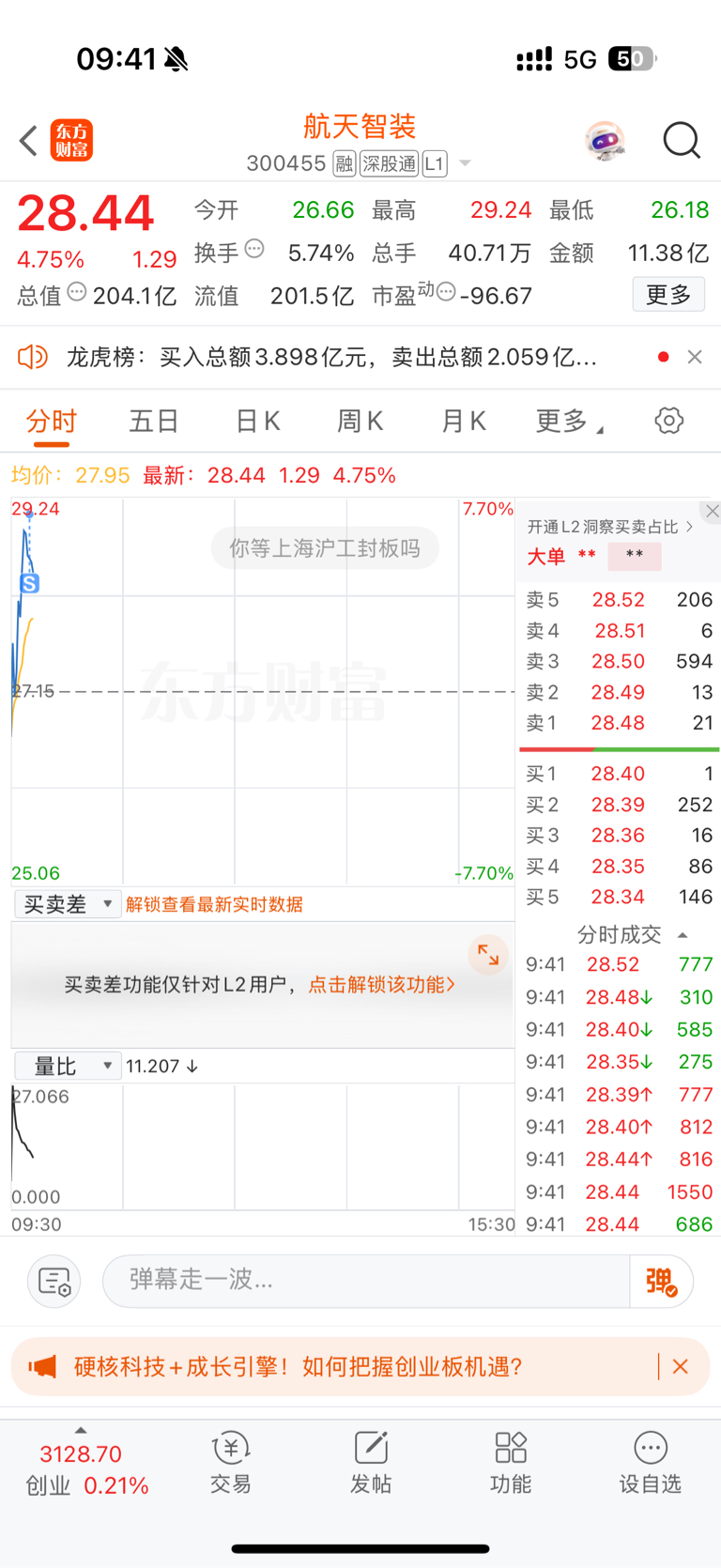Tap the L1 level badge
Screen dimensions: 721x1568
pyautogui.click(x=434, y=164)
